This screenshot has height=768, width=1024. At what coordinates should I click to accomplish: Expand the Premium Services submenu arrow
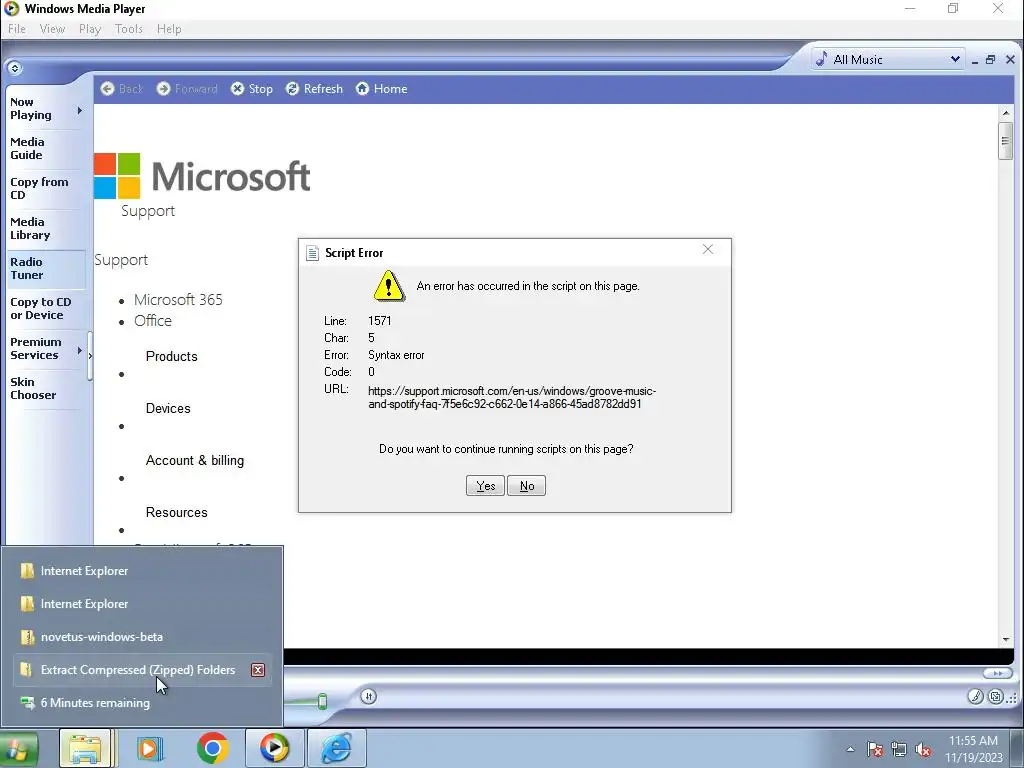tap(80, 351)
